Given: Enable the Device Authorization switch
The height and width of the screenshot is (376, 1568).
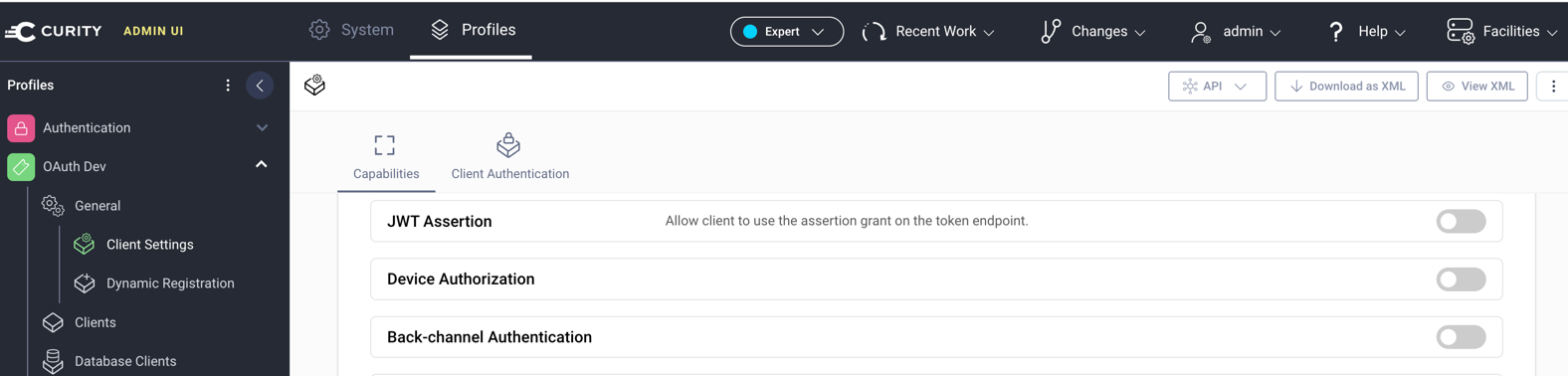Looking at the screenshot, I should 1461,280.
